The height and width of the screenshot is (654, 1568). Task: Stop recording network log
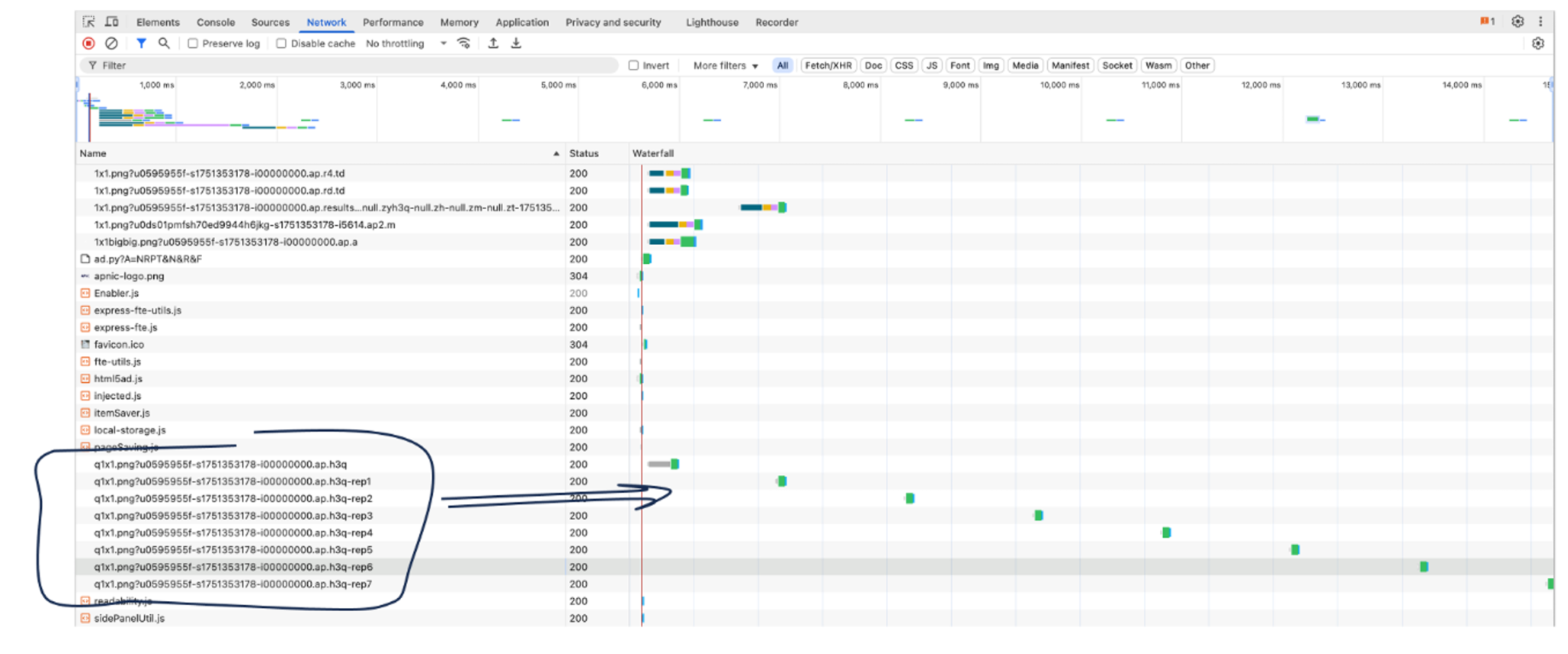click(x=89, y=44)
